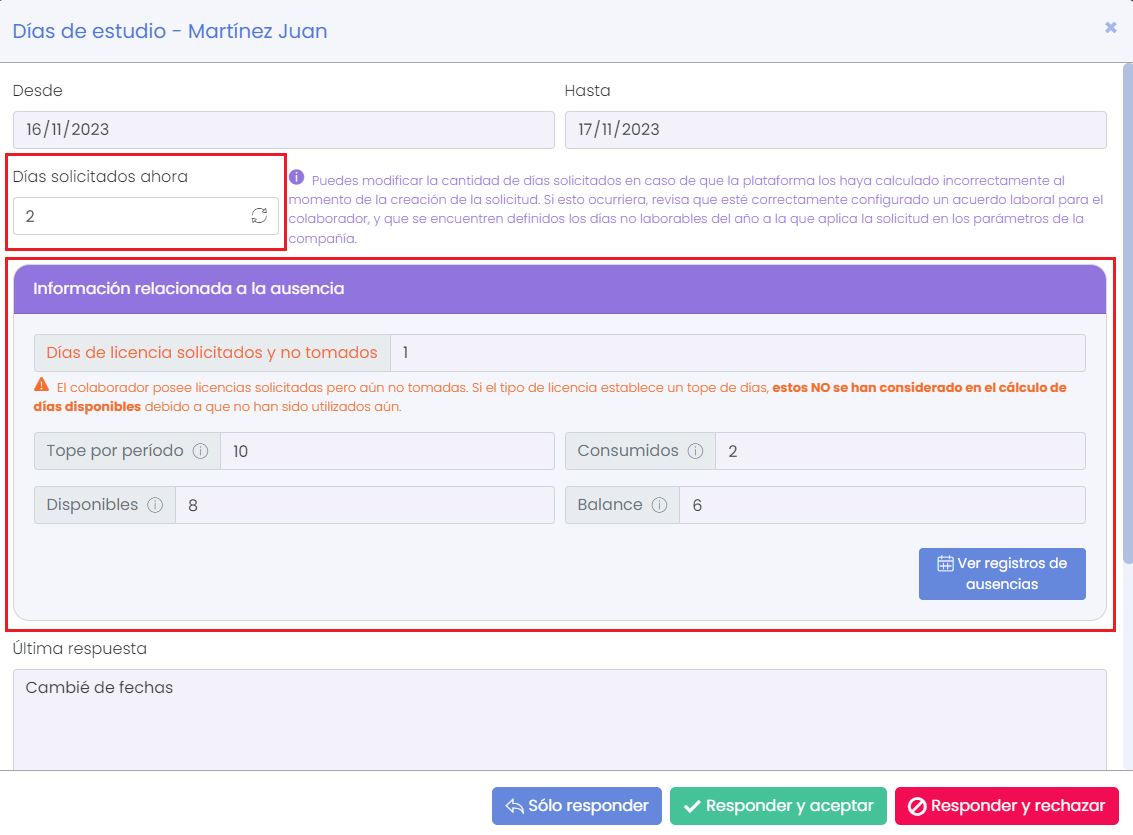Click the Balance value field
This screenshot has height=835, width=1133.
[x=881, y=505]
